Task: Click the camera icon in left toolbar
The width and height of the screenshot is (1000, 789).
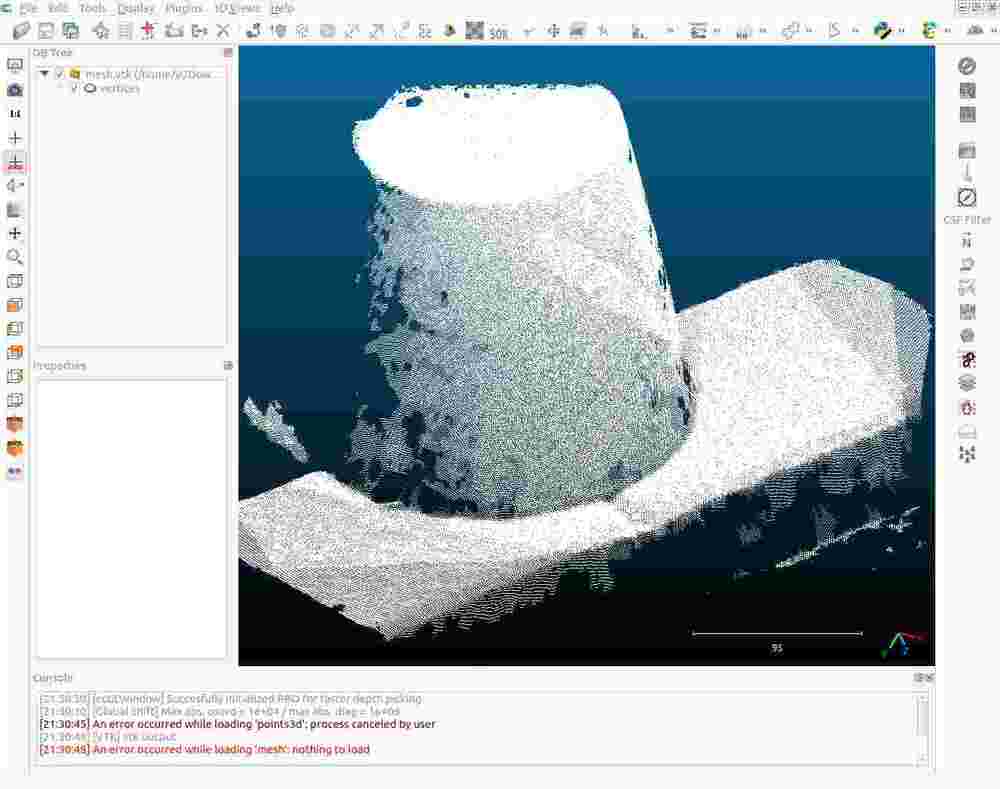Action: [x=15, y=90]
